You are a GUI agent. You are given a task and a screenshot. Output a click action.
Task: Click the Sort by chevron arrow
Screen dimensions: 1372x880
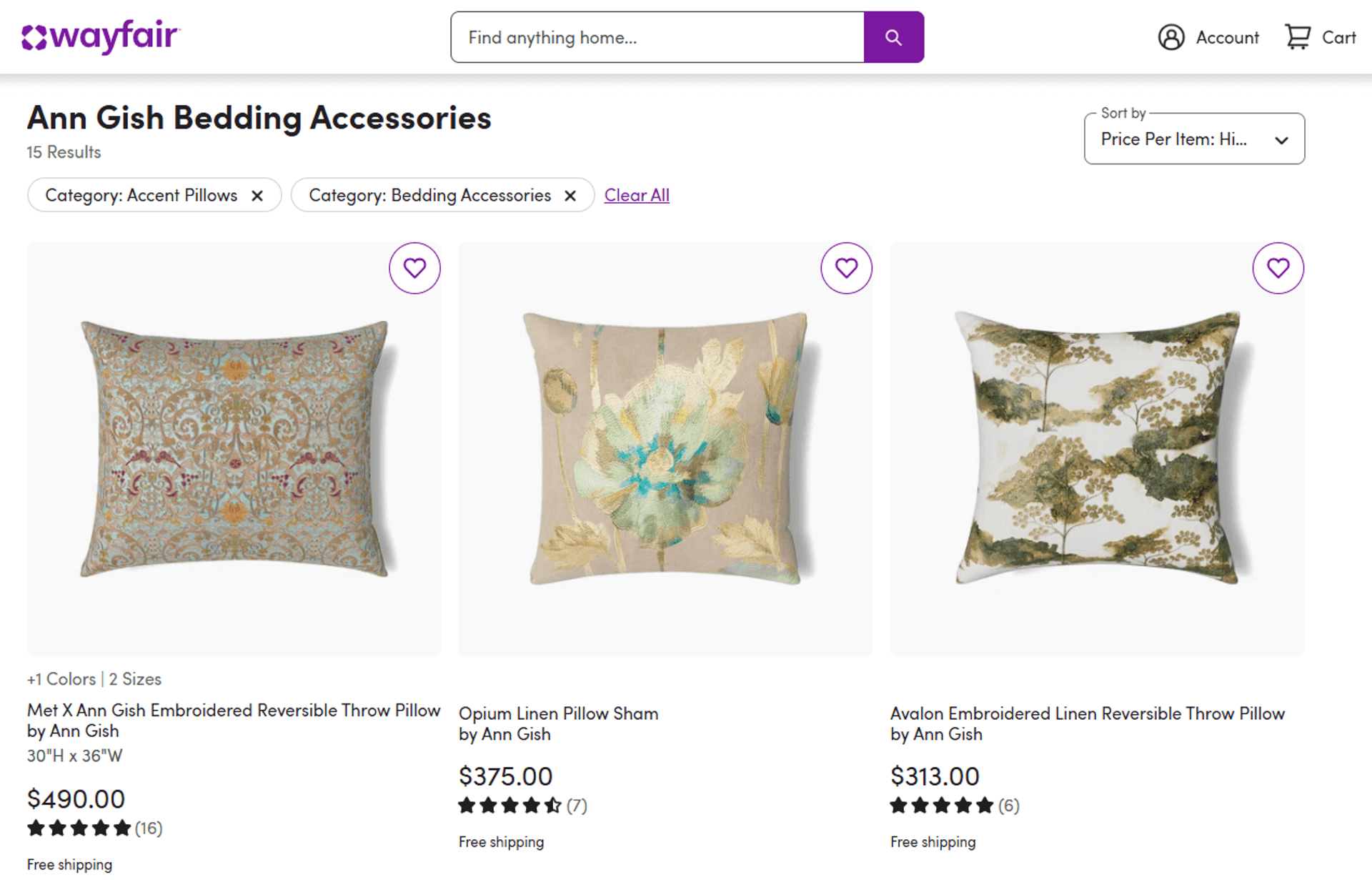click(1282, 140)
